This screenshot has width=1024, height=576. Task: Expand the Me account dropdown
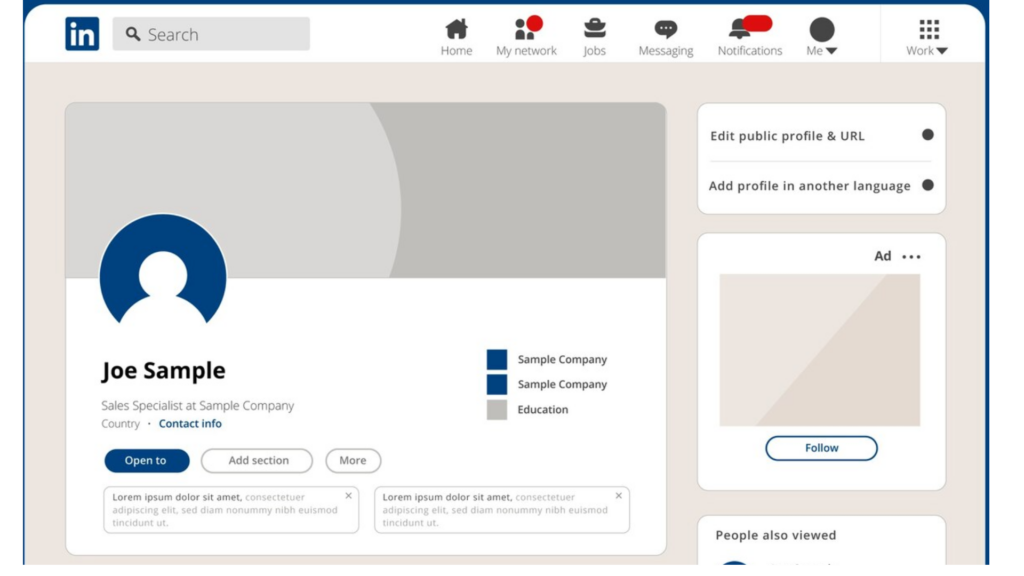click(x=822, y=36)
